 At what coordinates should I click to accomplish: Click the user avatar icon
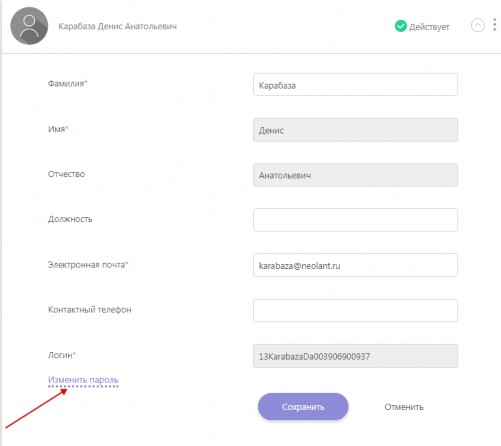29,26
